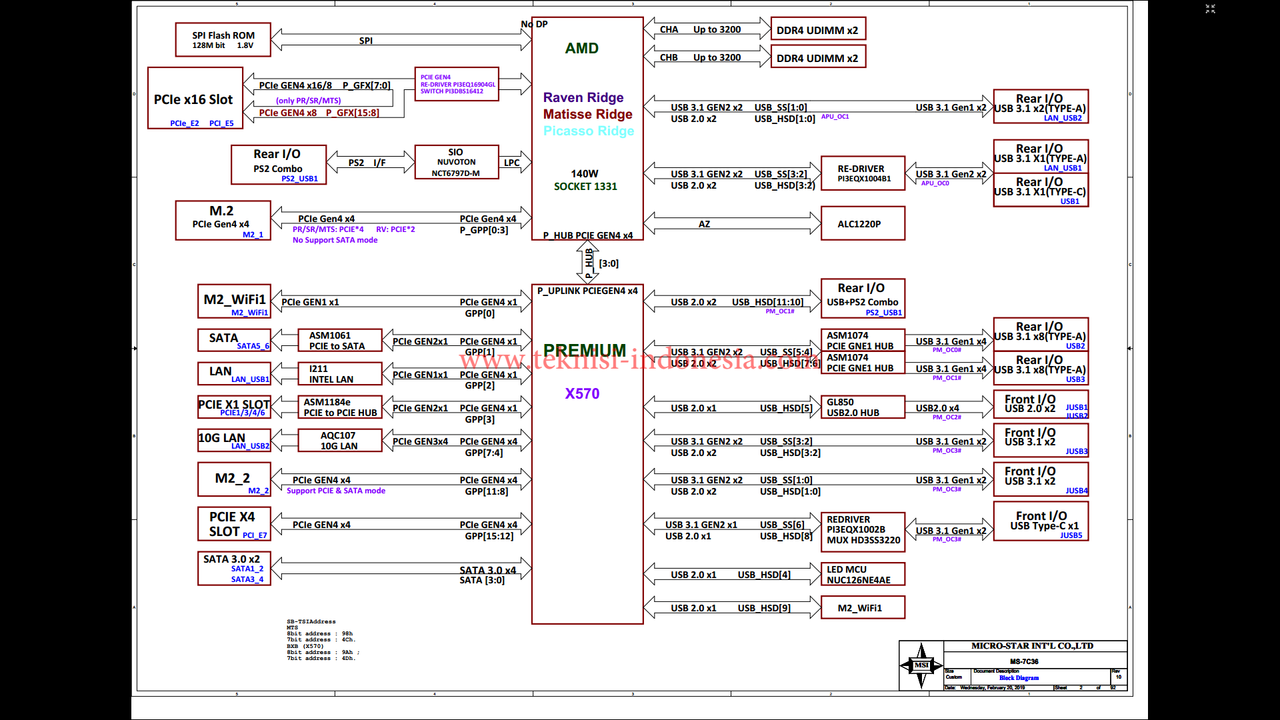This screenshot has width=1280, height=720.
Task: Select the LED MCU NUC126NE4AE block
Action: click(863, 574)
